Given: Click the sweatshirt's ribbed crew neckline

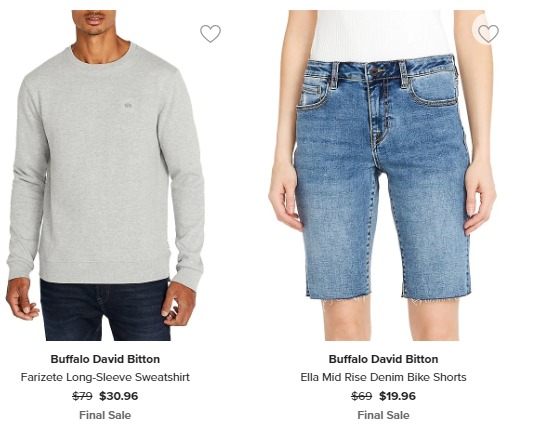Looking at the screenshot, I should pyautogui.click(x=100, y=59).
